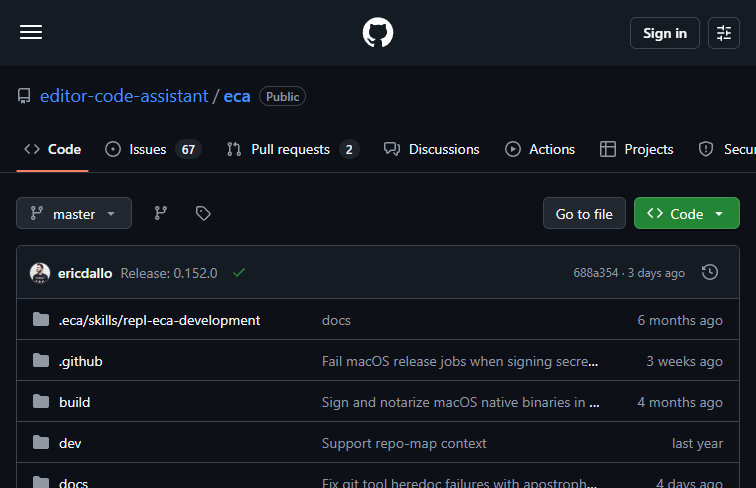Switch to the Projects tab

[636, 149]
